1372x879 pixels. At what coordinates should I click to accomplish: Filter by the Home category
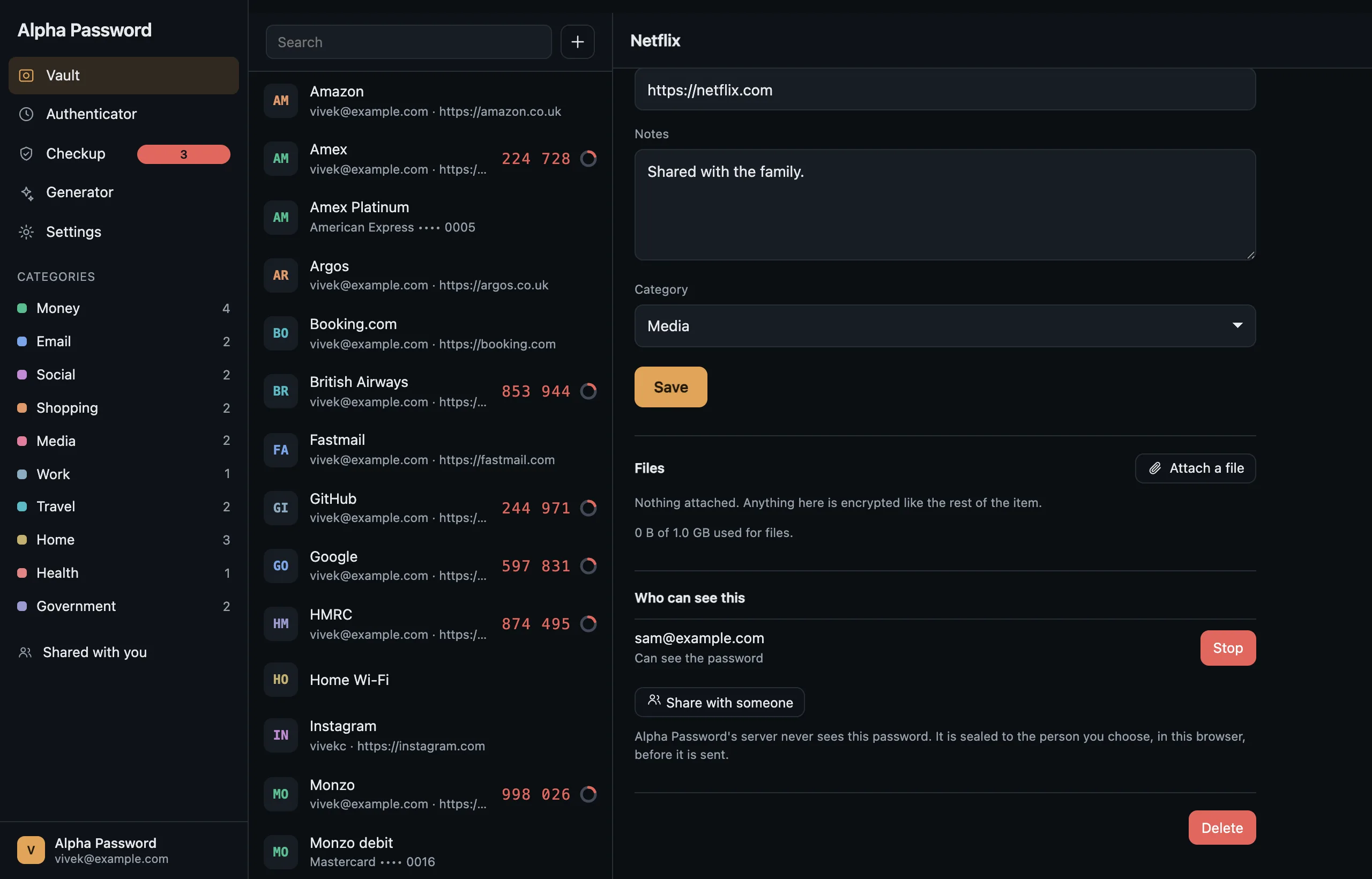pos(124,540)
